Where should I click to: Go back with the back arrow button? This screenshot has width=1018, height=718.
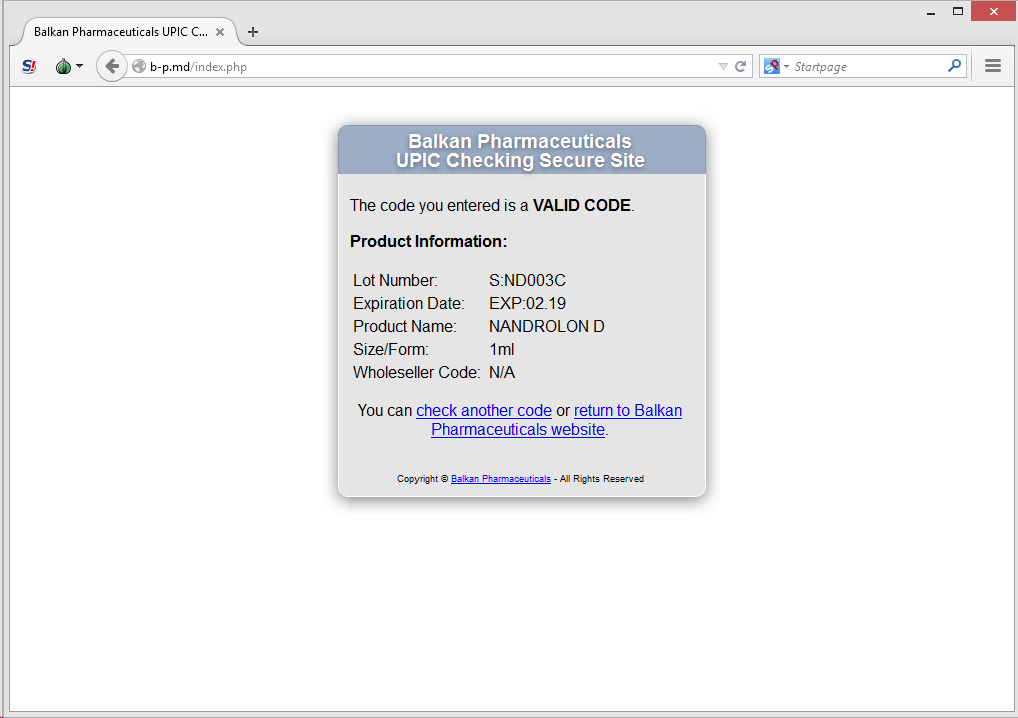pyautogui.click(x=112, y=66)
